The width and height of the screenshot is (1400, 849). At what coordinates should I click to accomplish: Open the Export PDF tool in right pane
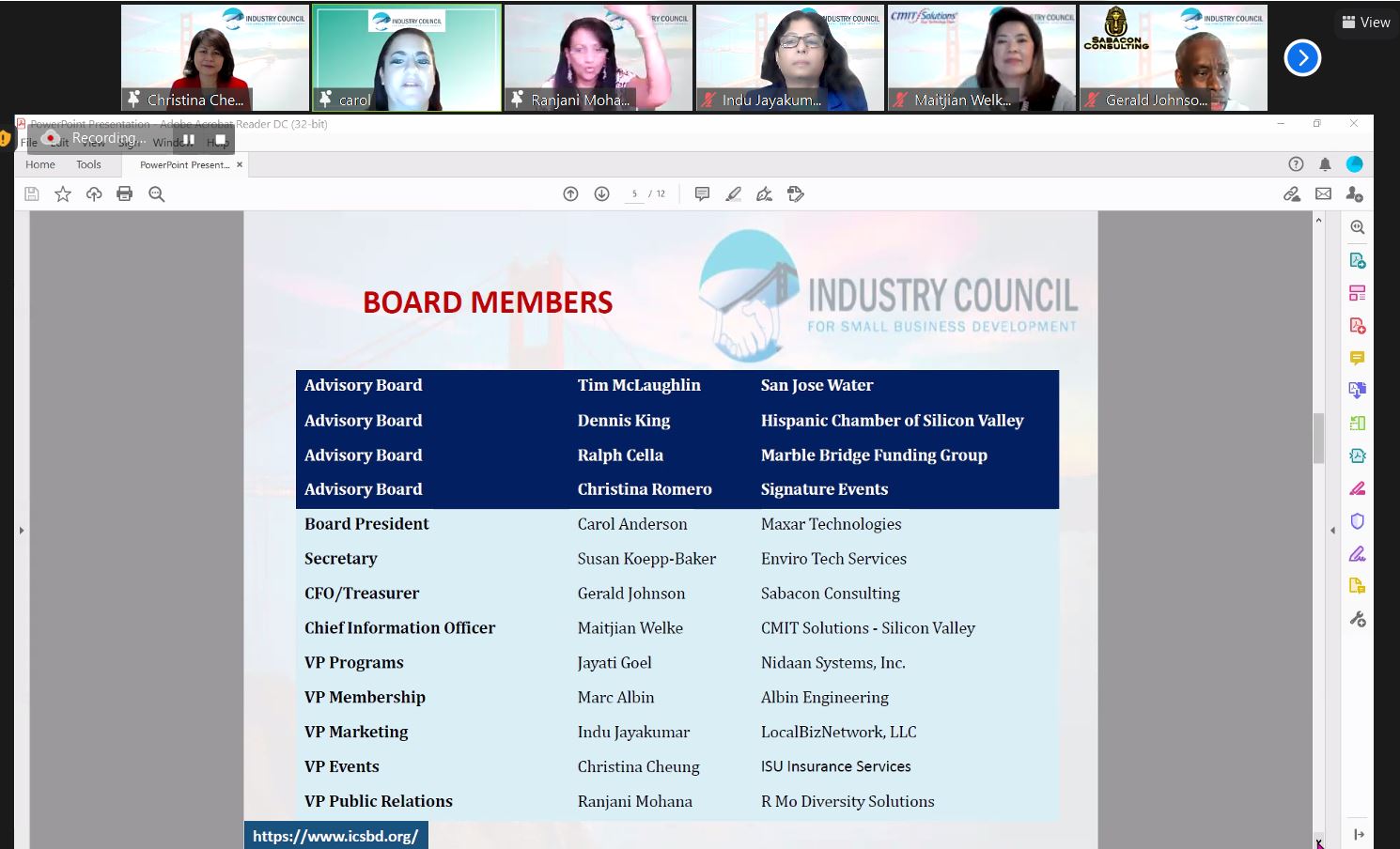[x=1358, y=260]
